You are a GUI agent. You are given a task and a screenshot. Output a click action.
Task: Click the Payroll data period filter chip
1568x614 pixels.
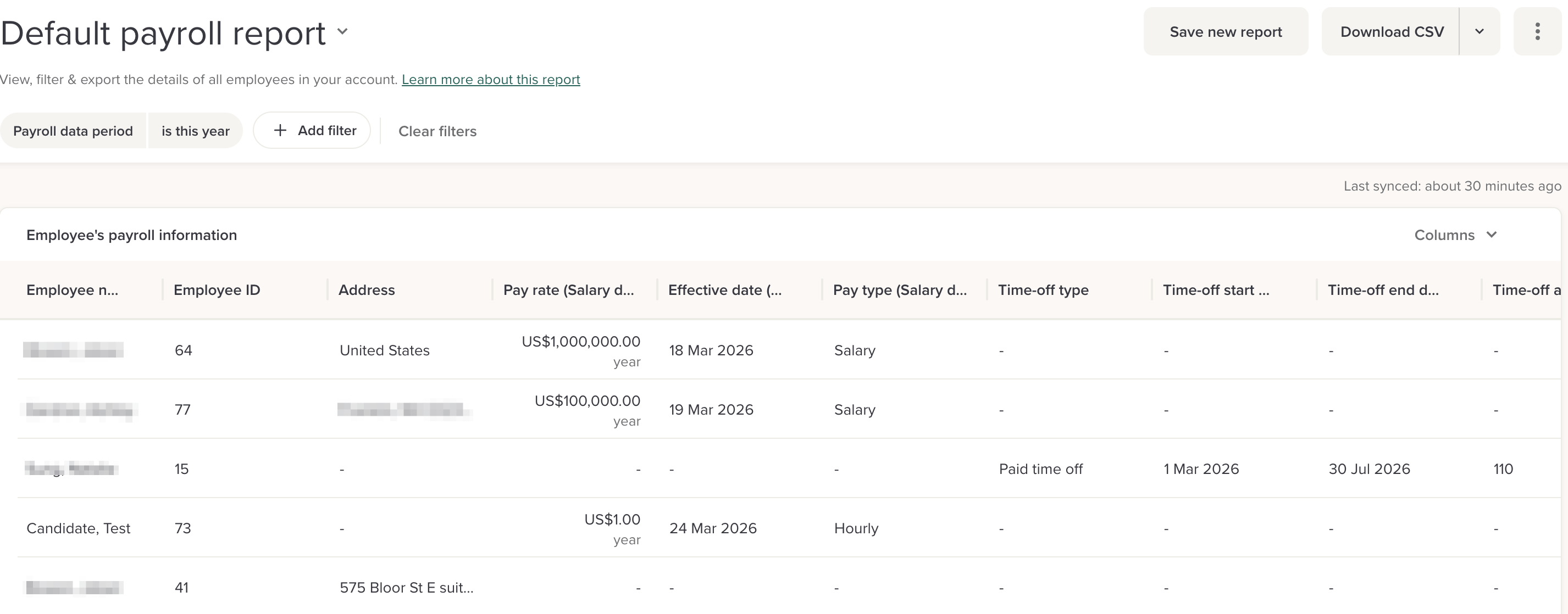(x=73, y=131)
